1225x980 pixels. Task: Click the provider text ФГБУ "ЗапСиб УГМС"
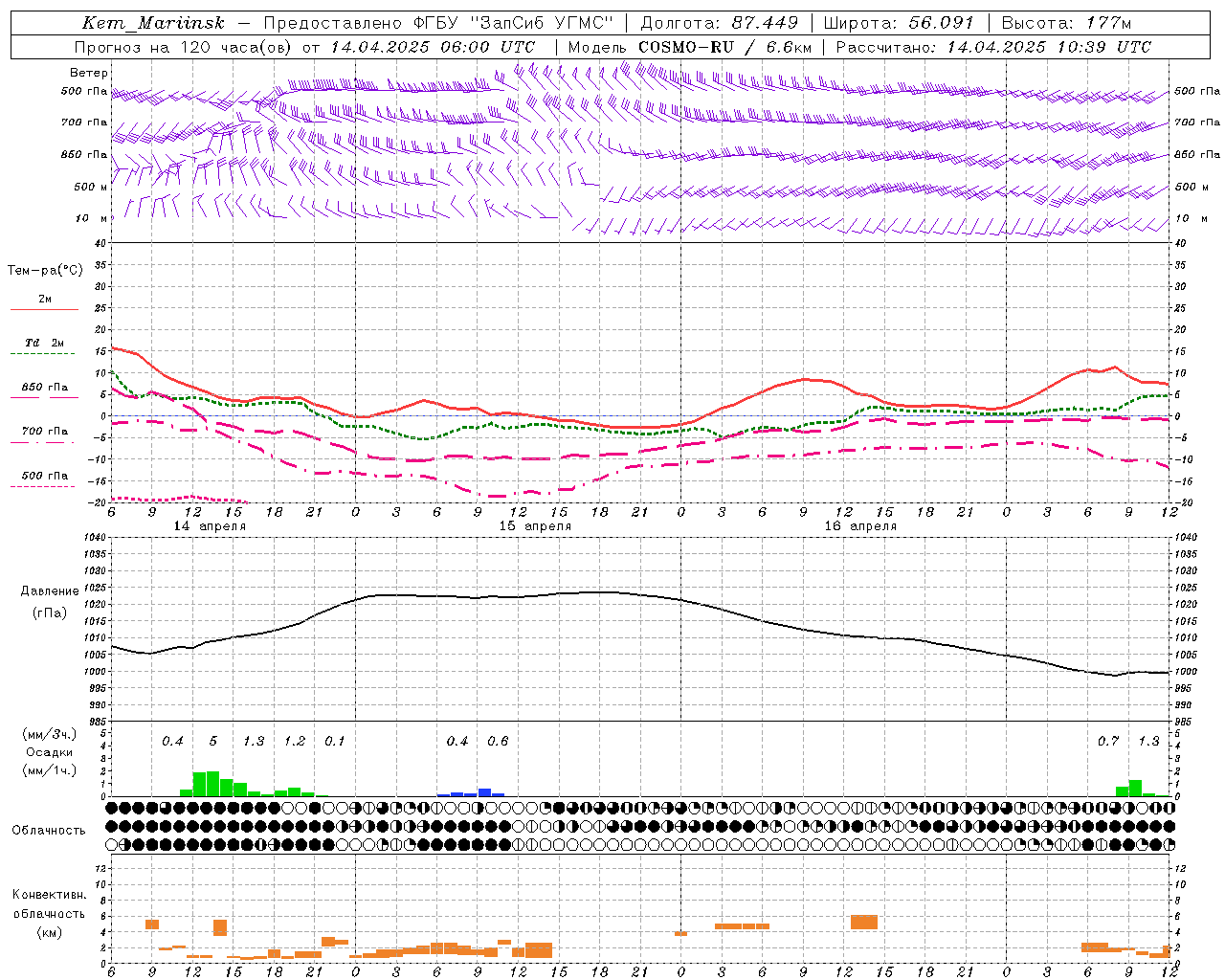[x=513, y=23]
